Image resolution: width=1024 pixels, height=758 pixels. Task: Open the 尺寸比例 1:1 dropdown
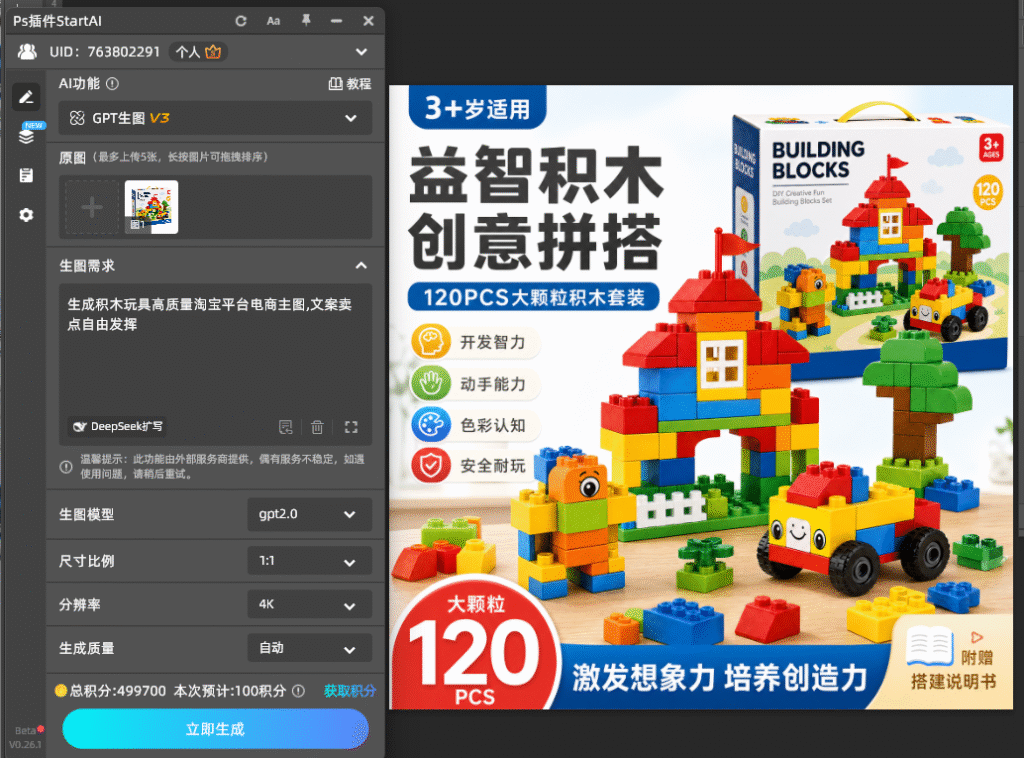[310, 561]
